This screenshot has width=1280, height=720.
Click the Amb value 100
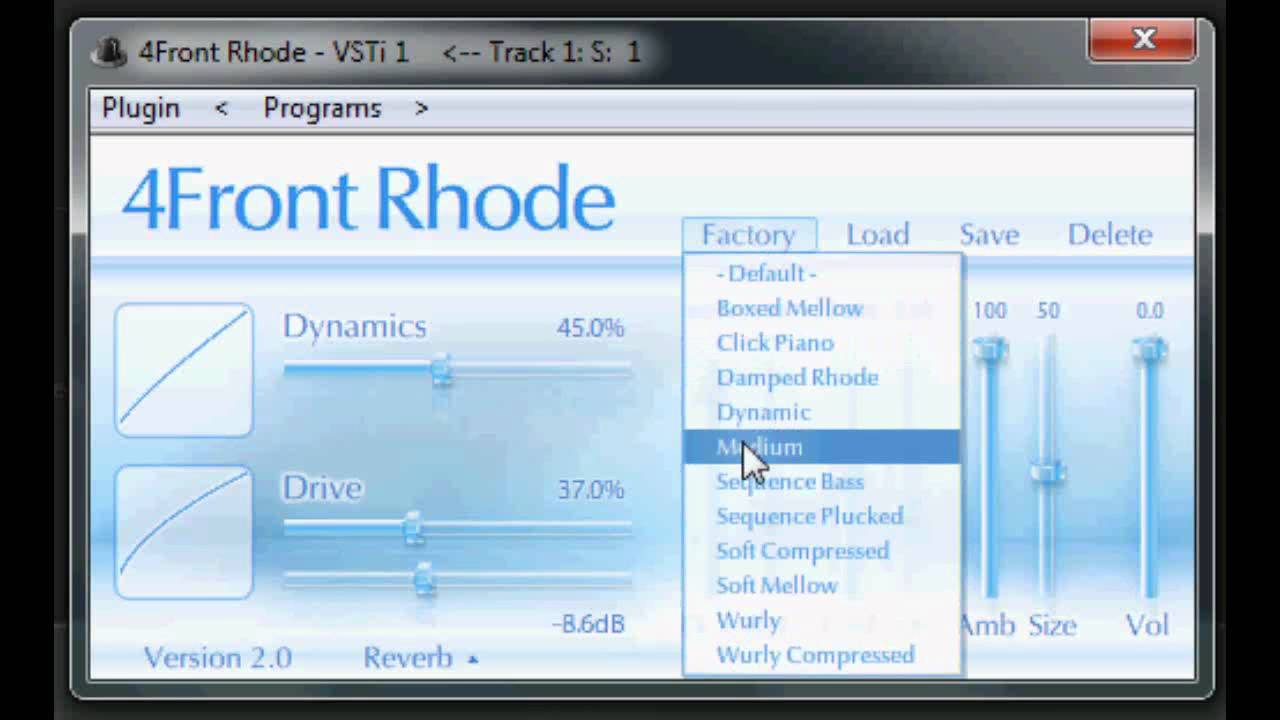point(990,311)
